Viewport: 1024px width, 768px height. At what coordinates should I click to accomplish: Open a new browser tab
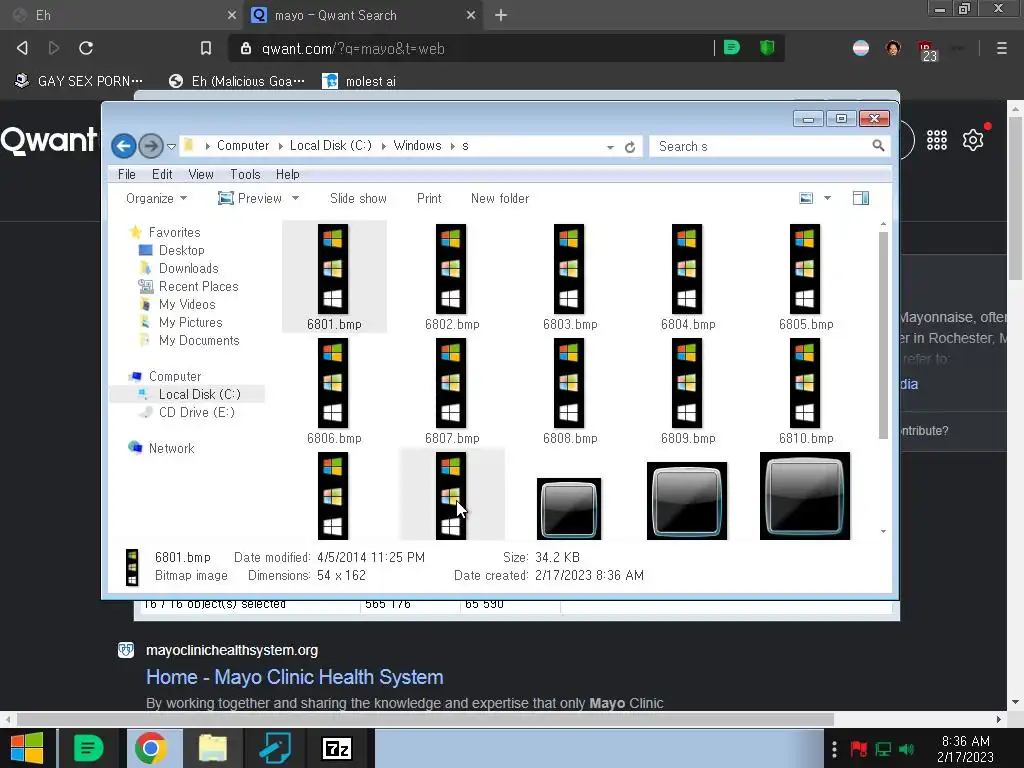coord(500,15)
